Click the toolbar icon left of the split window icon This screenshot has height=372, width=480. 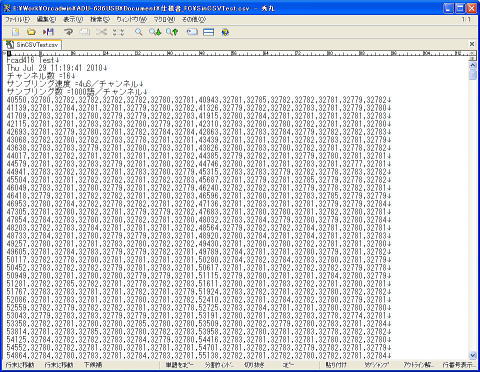click(x=192, y=32)
